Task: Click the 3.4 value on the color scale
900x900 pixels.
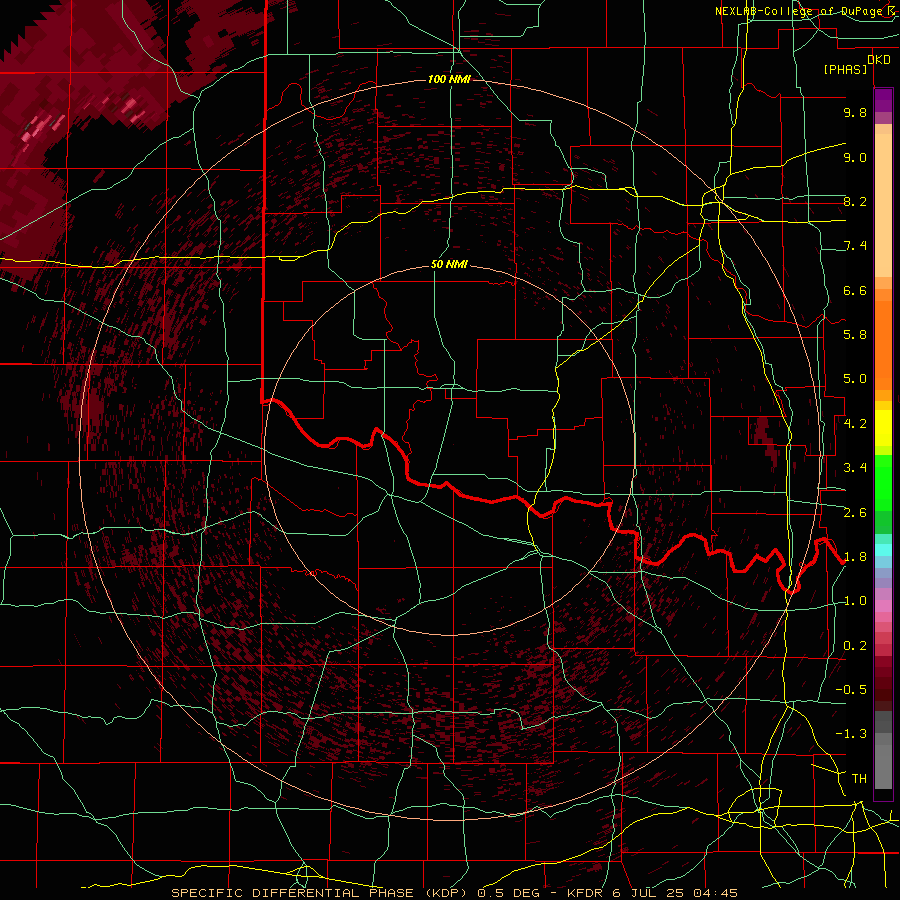Action: 855,468
